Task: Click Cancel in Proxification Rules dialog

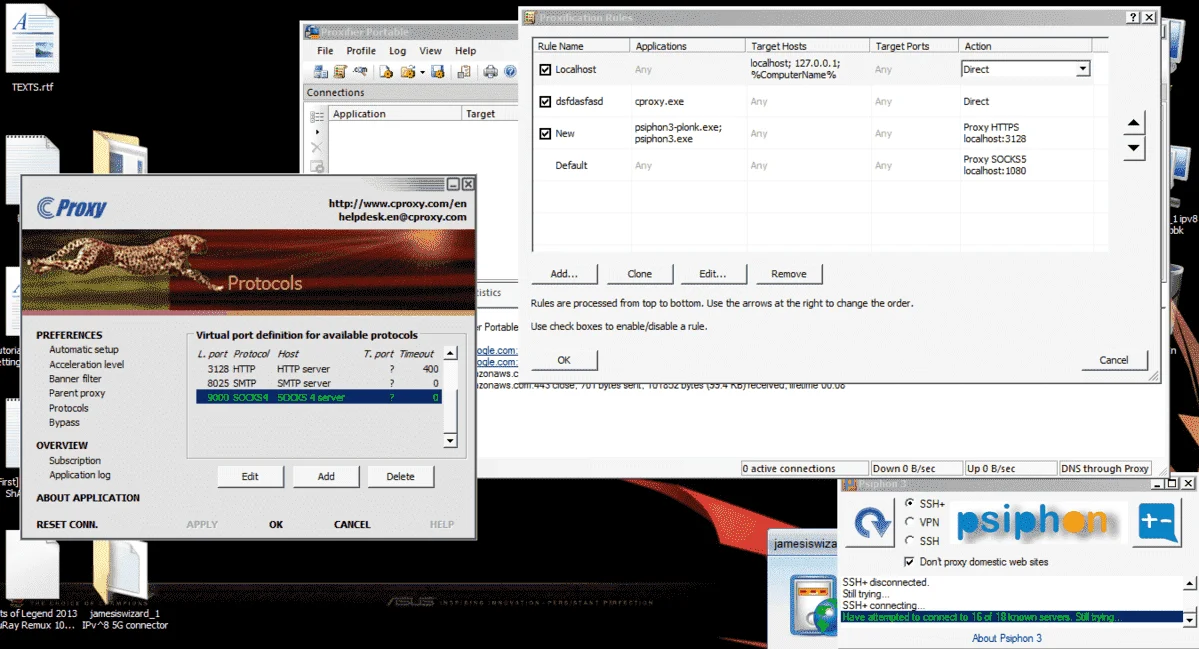Action: click(x=1114, y=360)
